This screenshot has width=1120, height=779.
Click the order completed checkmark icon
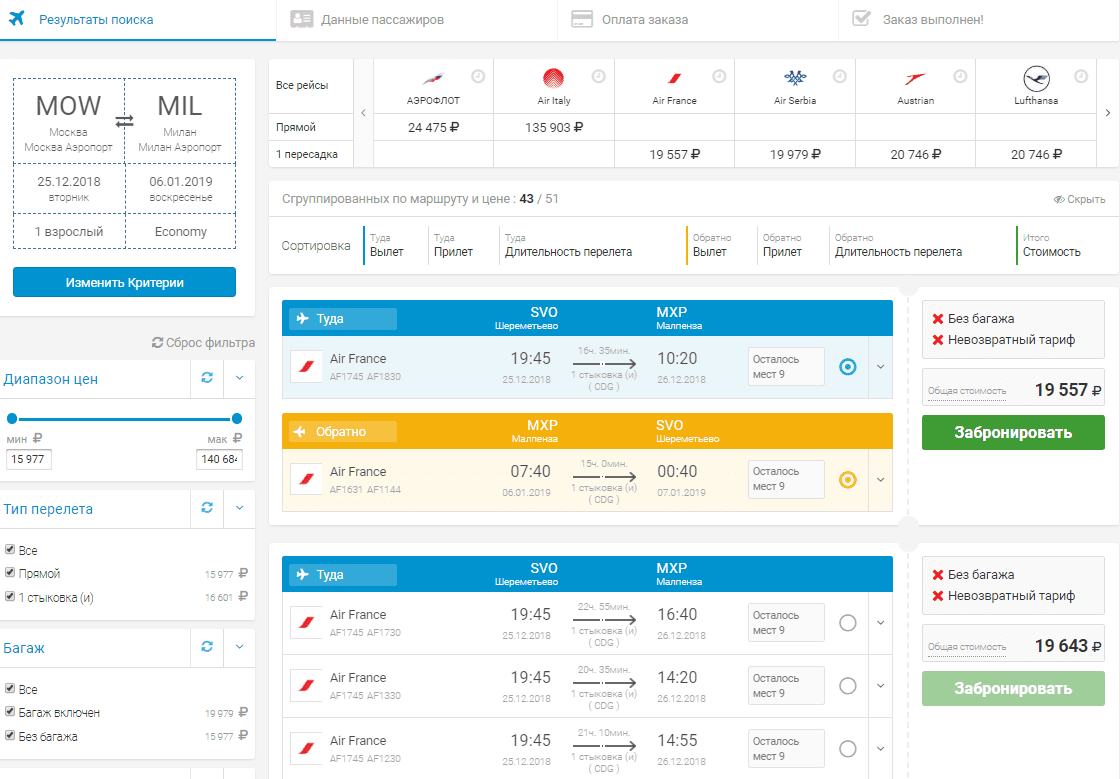click(x=861, y=19)
